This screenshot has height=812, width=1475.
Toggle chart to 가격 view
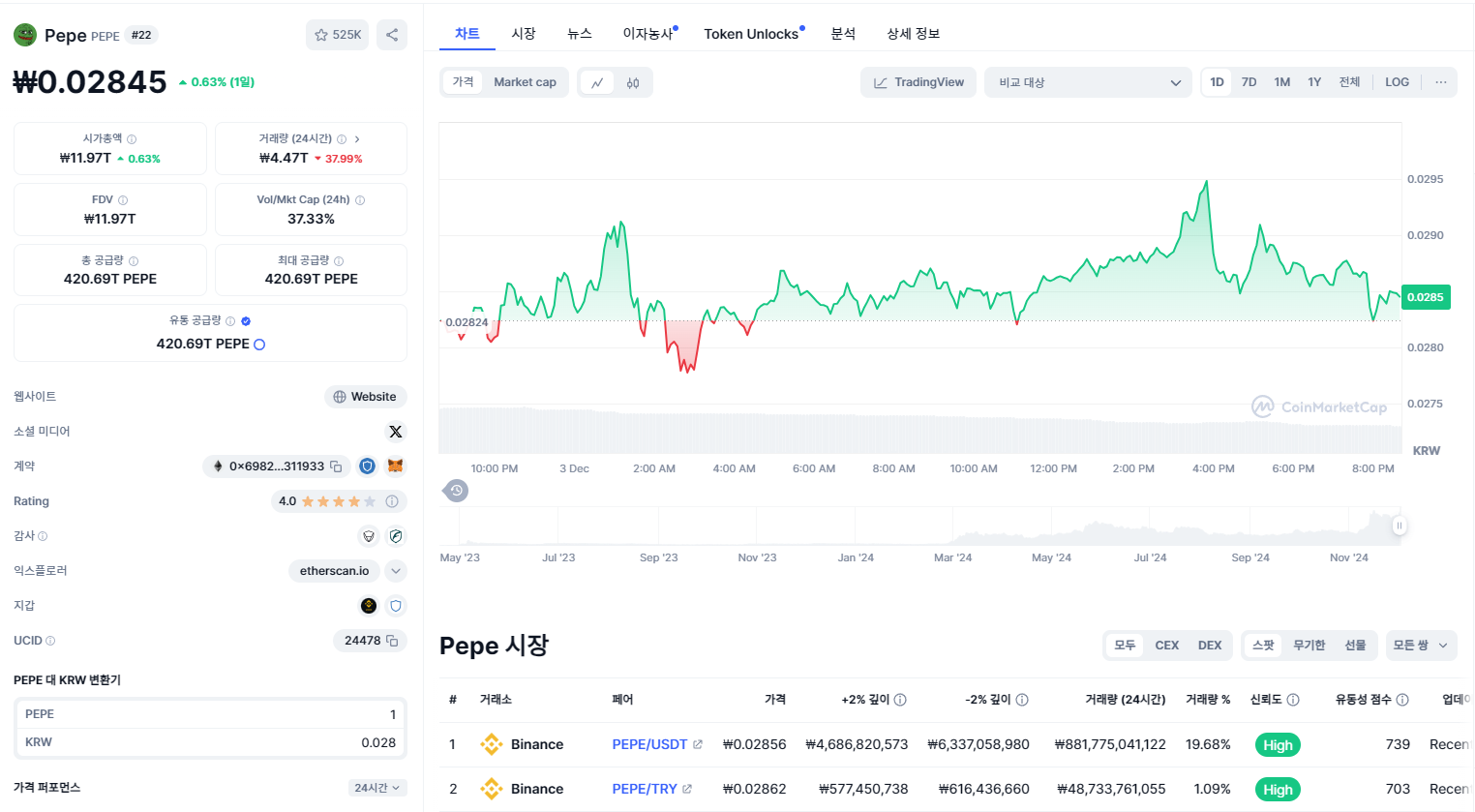click(464, 82)
